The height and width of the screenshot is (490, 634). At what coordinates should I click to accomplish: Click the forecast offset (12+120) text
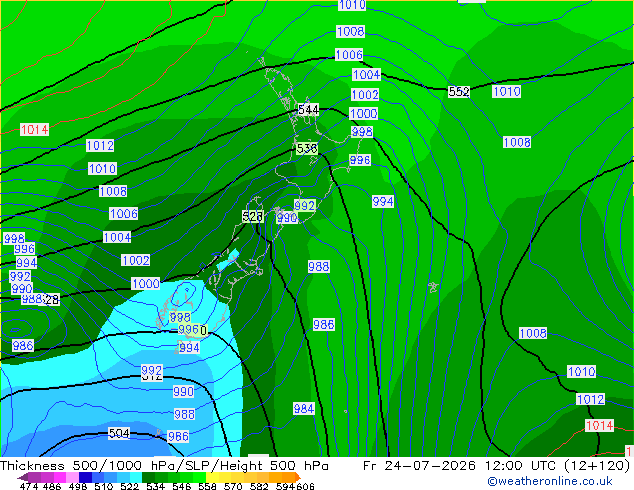point(597,466)
